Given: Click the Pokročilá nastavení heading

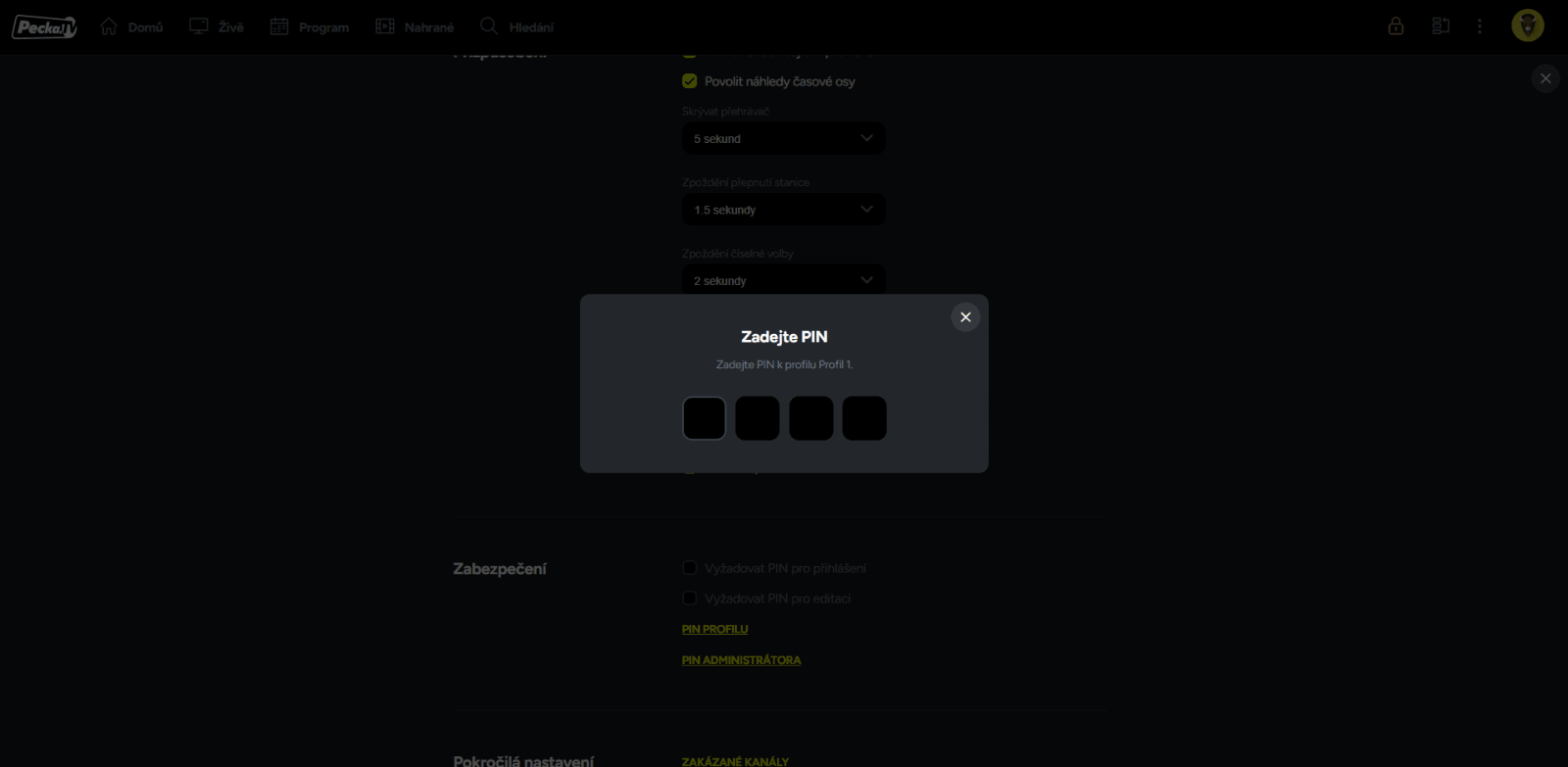Looking at the screenshot, I should tap(523, 760).
